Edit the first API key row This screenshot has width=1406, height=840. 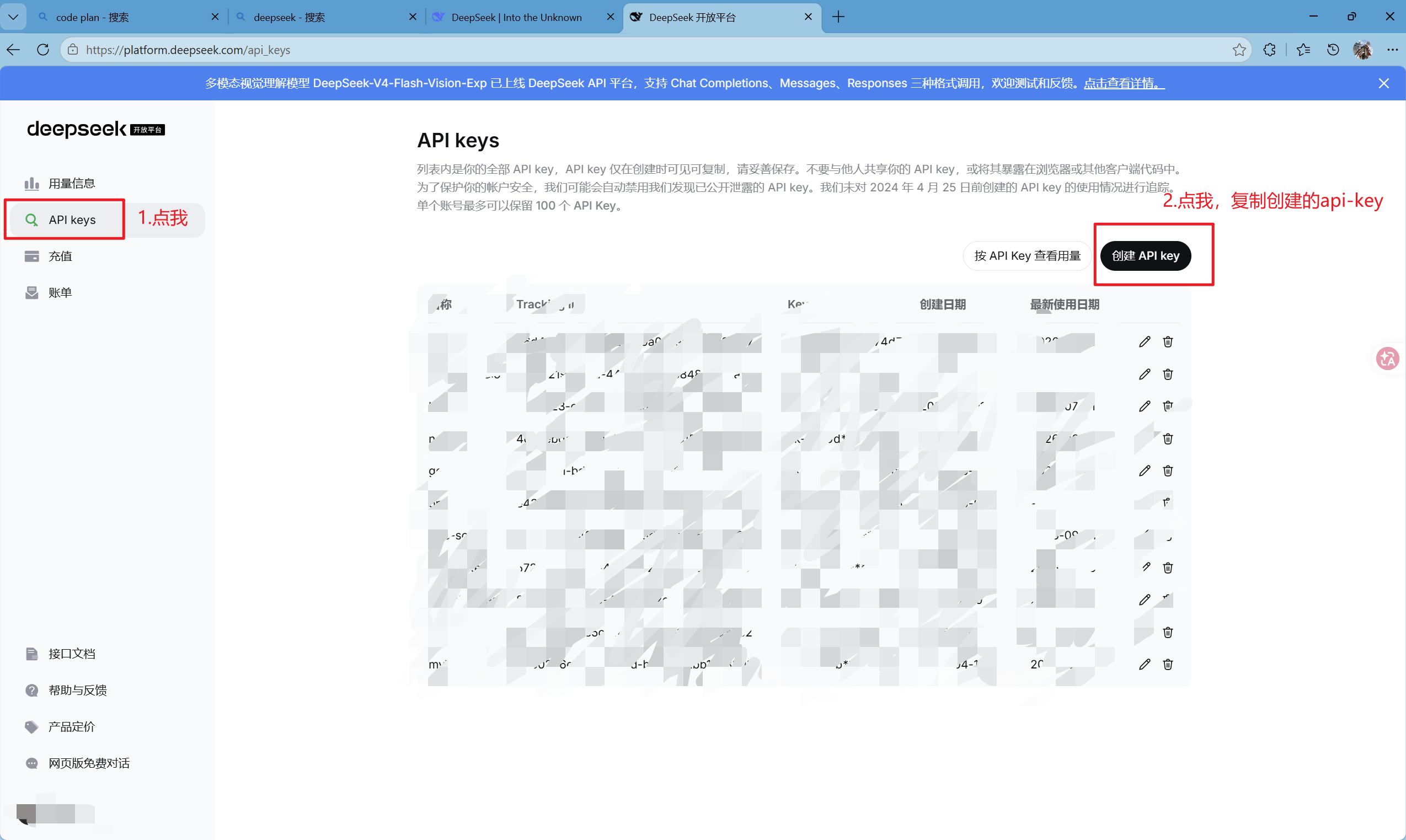tap(1145, 341)
